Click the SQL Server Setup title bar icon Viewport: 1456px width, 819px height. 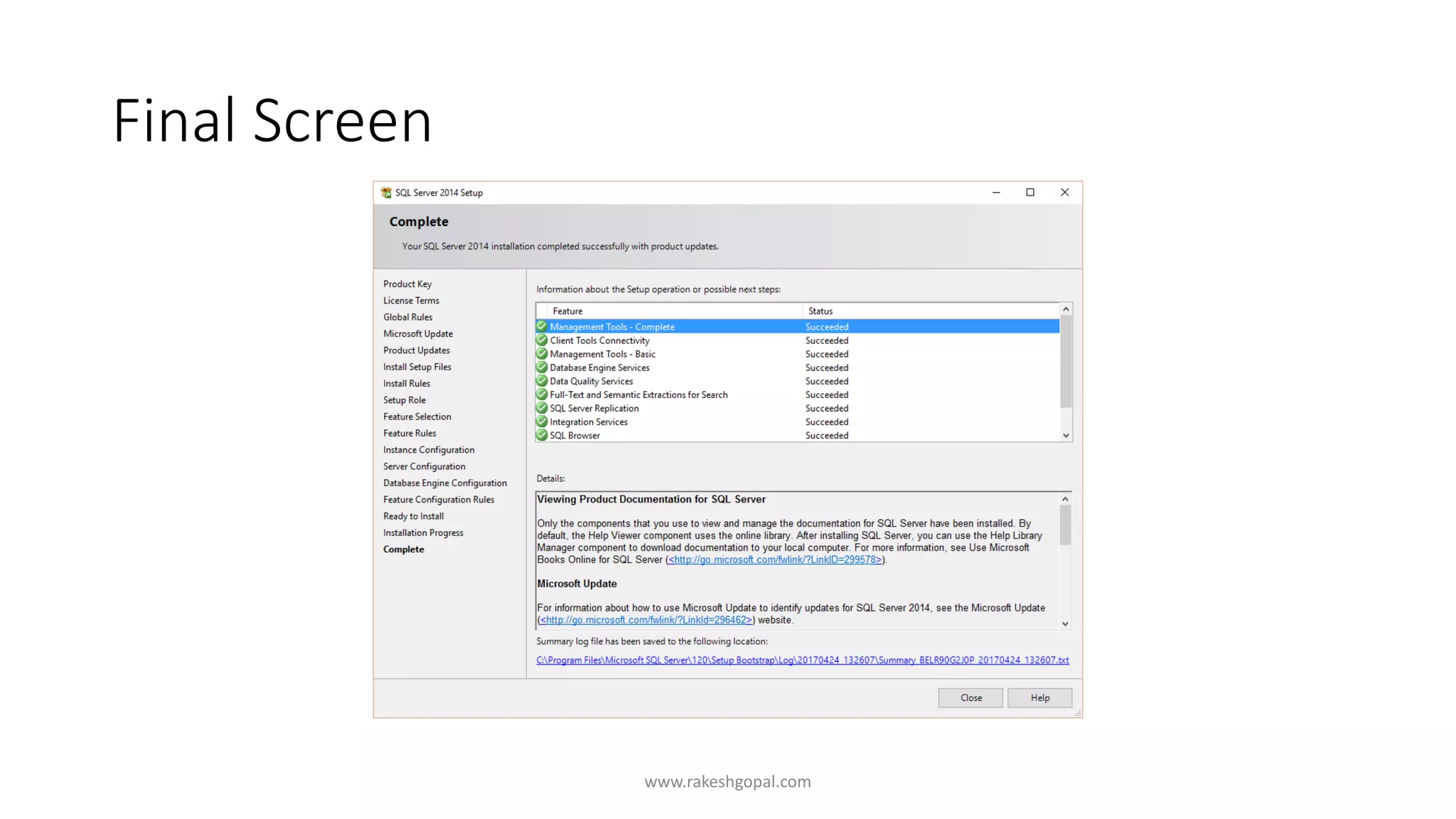[386, 193]
